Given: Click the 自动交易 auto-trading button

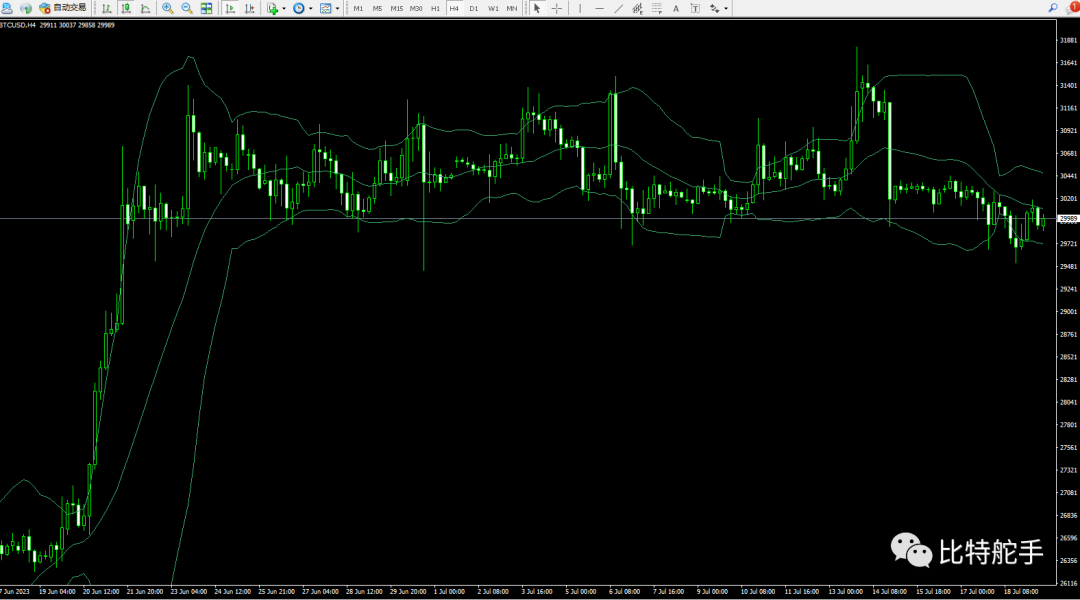Looking at the screenshot, I should 63,8.
